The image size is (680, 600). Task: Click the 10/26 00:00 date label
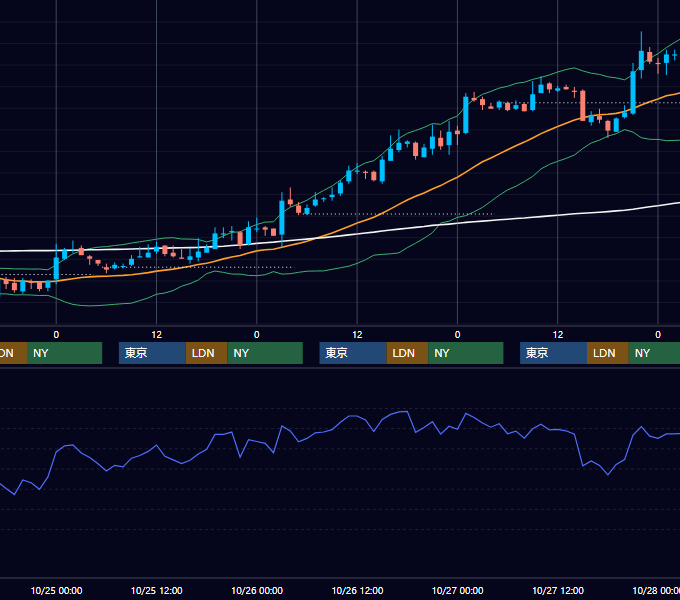[x=257, y=590]
